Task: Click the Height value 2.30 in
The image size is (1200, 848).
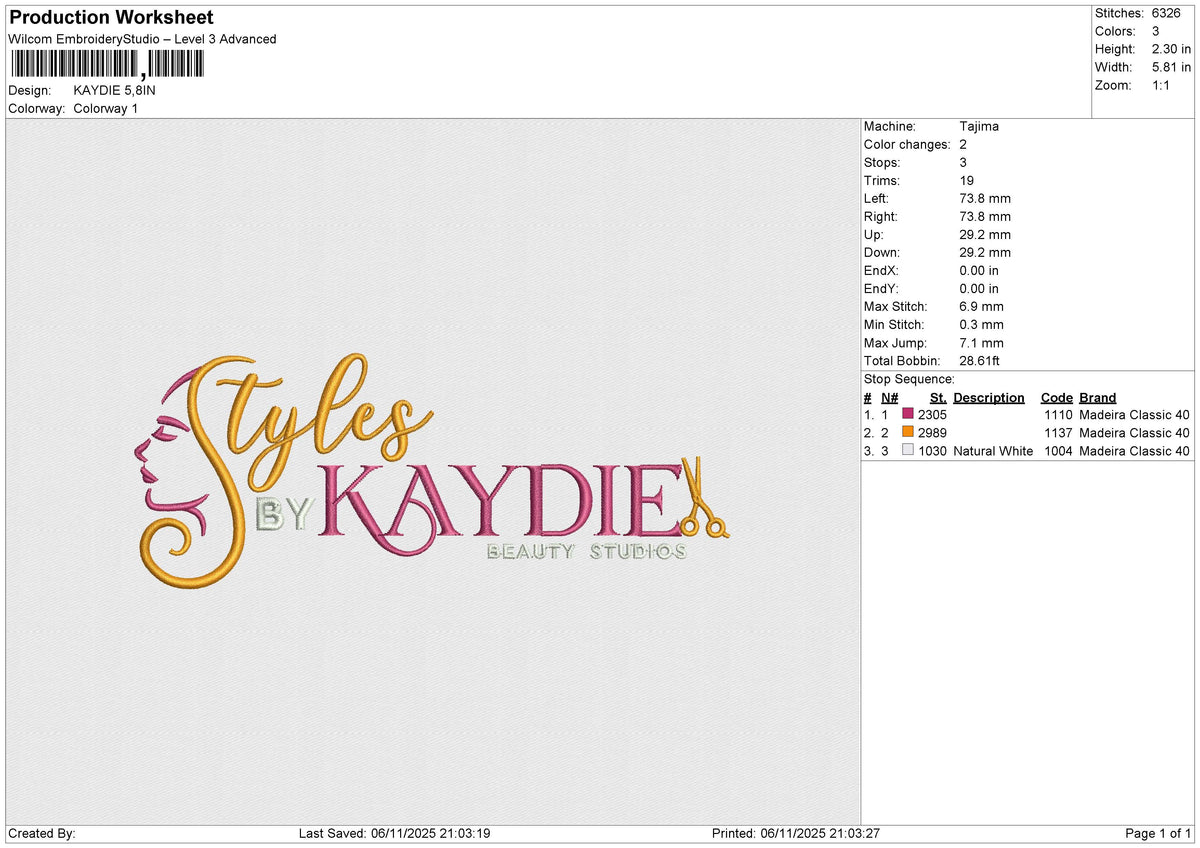Action: tap(1171, 49)
